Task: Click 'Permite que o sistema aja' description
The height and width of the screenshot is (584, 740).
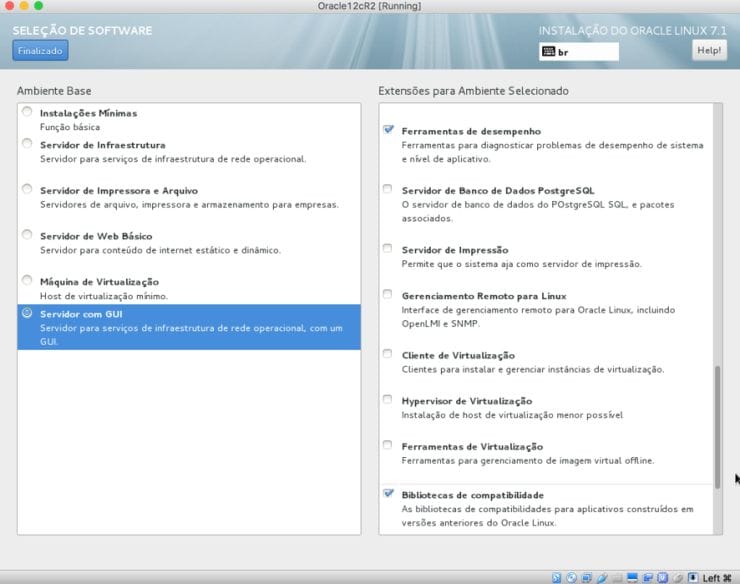Action: click(521, 264)
